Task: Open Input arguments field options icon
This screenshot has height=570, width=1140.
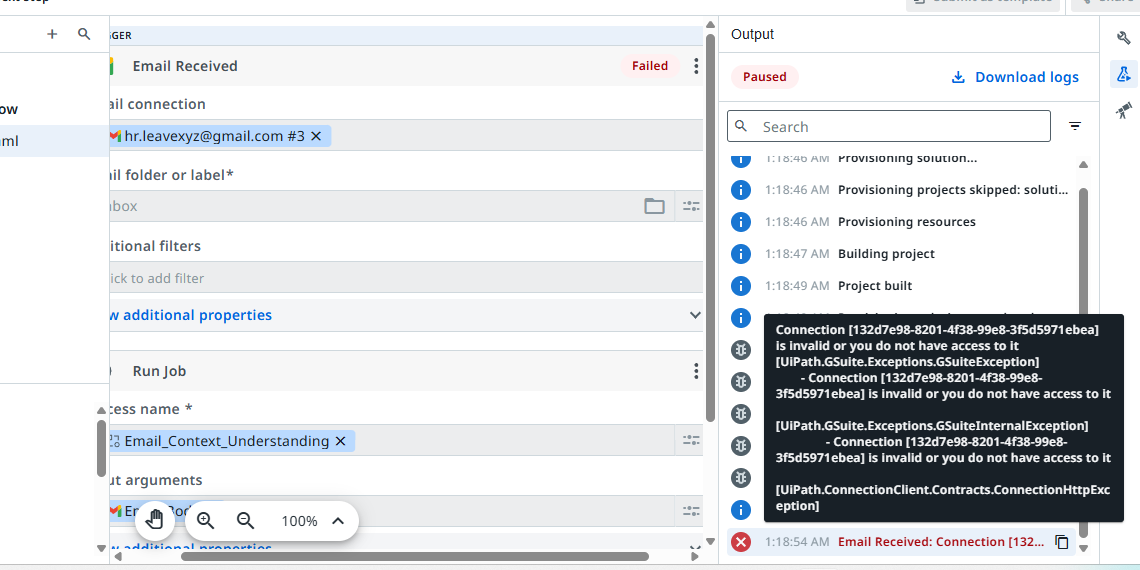Action: (691, 511)
